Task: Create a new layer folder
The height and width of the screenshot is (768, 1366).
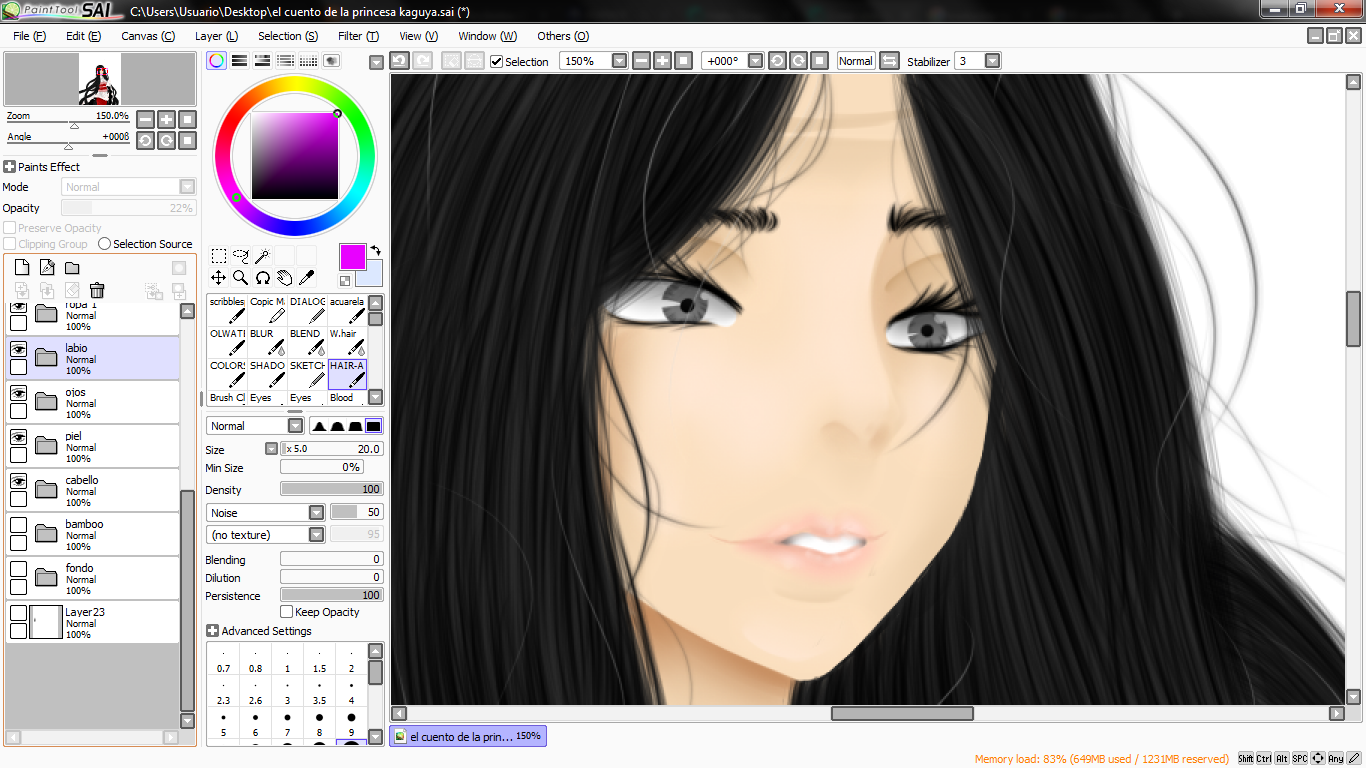Action: (x=72, y=267)
